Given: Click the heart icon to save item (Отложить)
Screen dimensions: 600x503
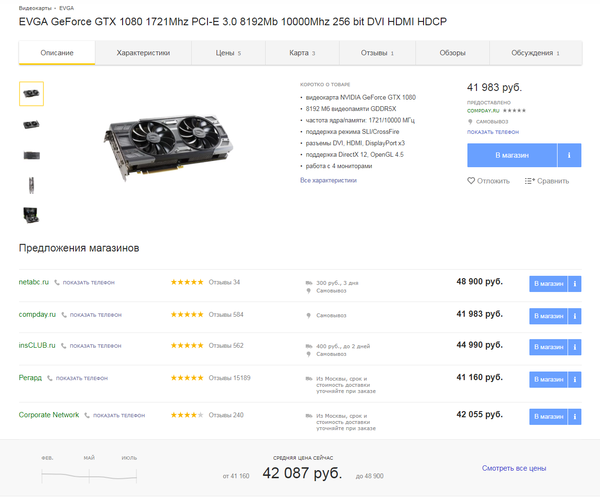Looking at the screenshot, I should pyautogui.click(x=472, y=181).
